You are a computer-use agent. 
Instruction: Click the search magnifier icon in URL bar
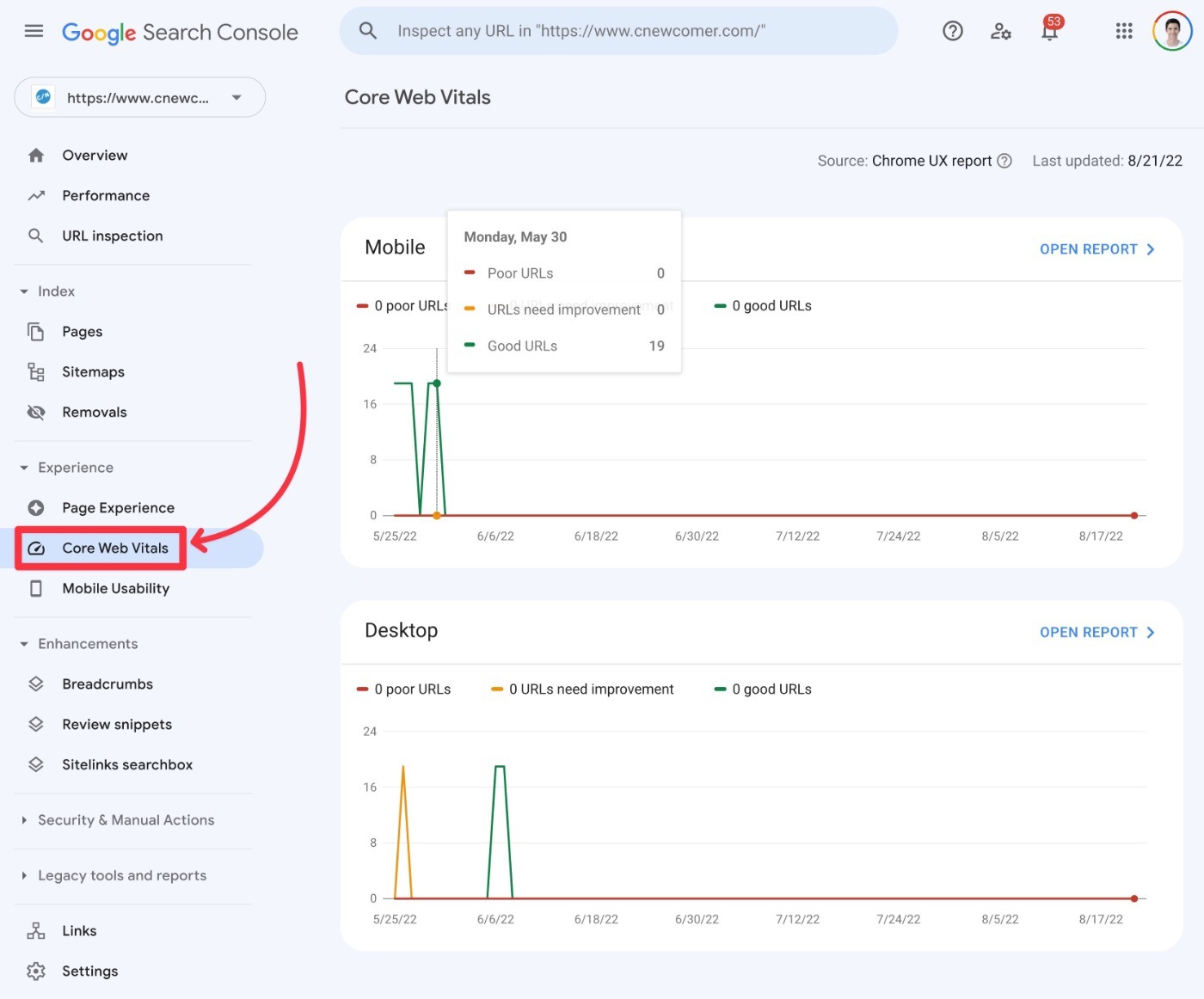[x=368, y=31]
